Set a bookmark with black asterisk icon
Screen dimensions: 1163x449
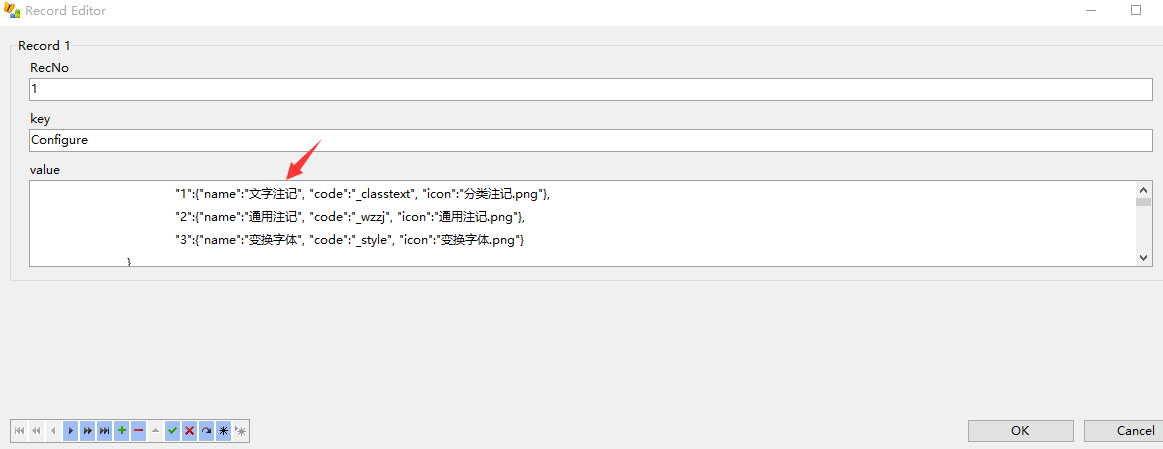pyautogui.click(x=223, y=430)
